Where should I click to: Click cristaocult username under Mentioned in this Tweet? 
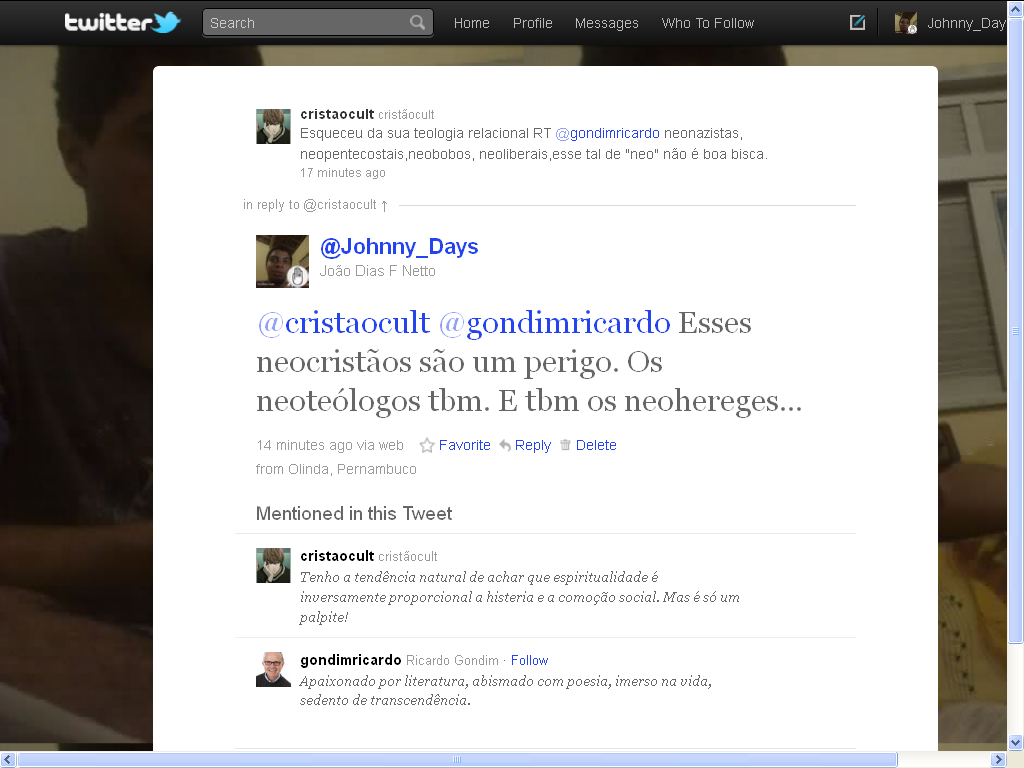337,556
